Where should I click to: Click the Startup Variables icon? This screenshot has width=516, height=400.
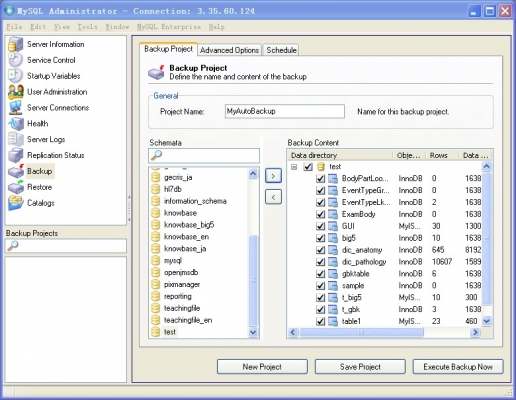pyautogui.click(x=16, y=76)
